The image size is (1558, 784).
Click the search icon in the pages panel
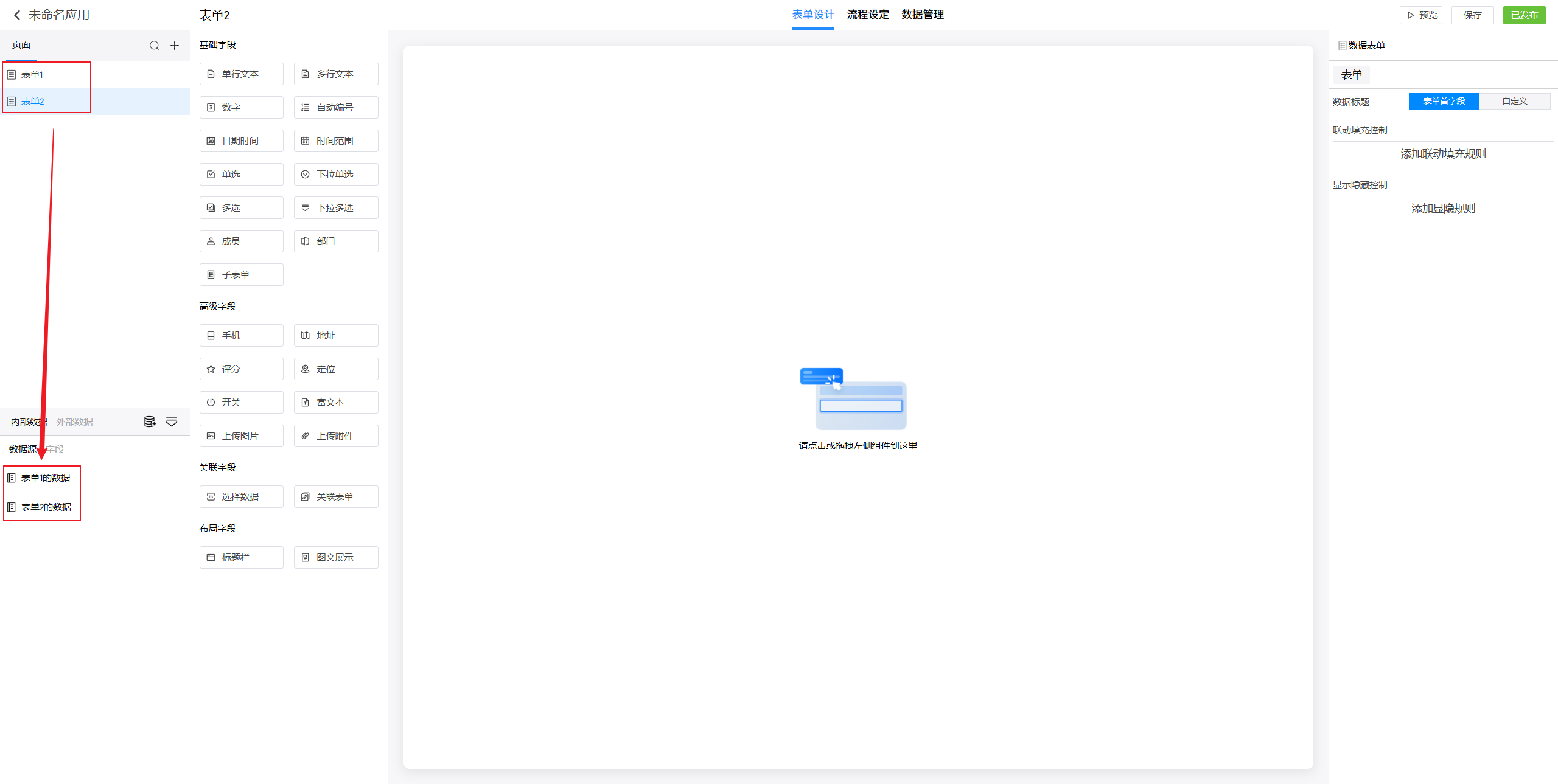[154, 46]
